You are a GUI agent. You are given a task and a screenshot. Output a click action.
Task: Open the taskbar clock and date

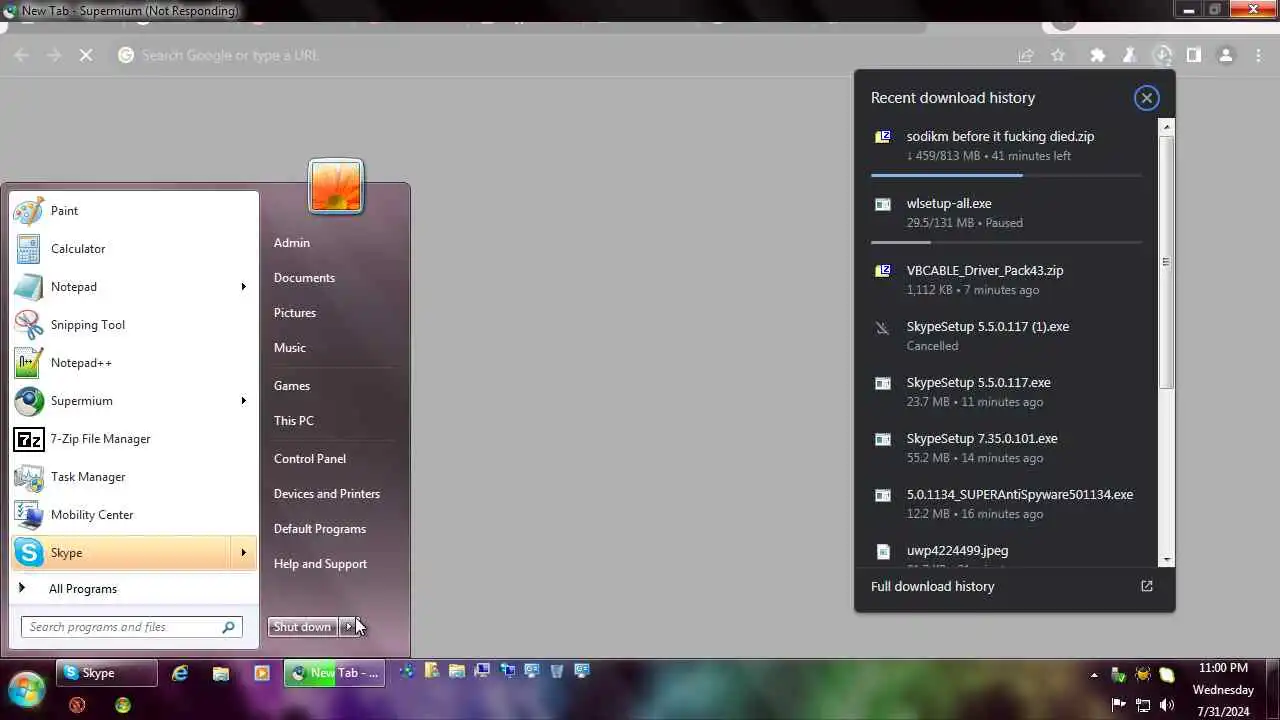(1223, 690)
